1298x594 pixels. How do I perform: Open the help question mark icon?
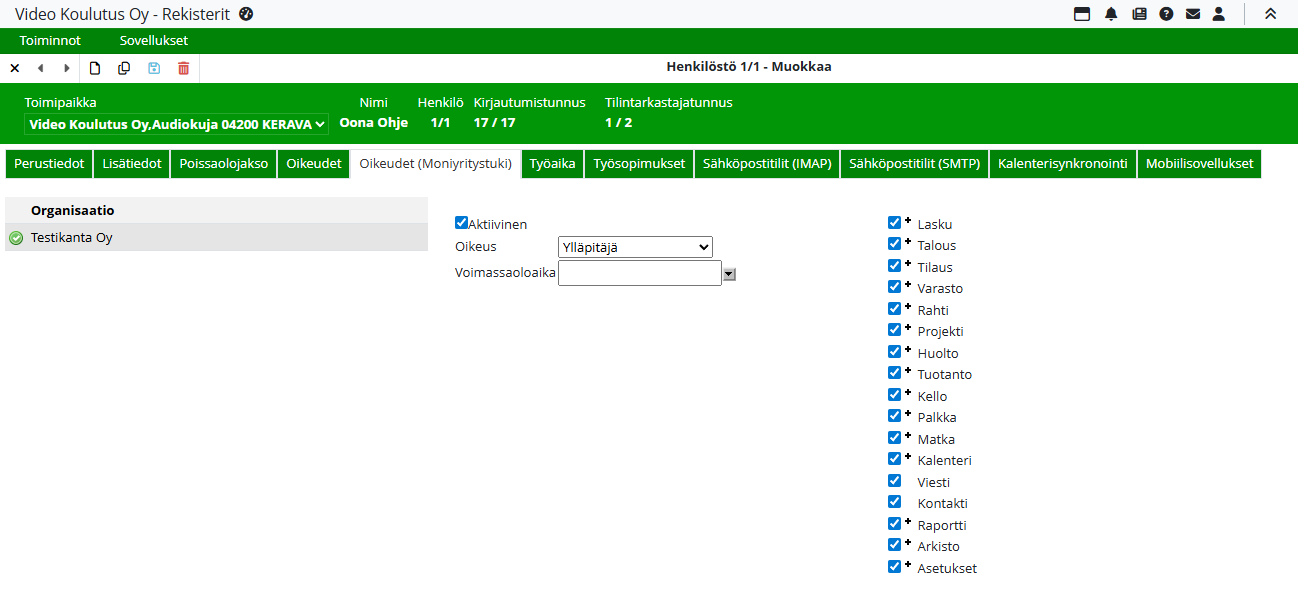click(x=1166, y=14)
